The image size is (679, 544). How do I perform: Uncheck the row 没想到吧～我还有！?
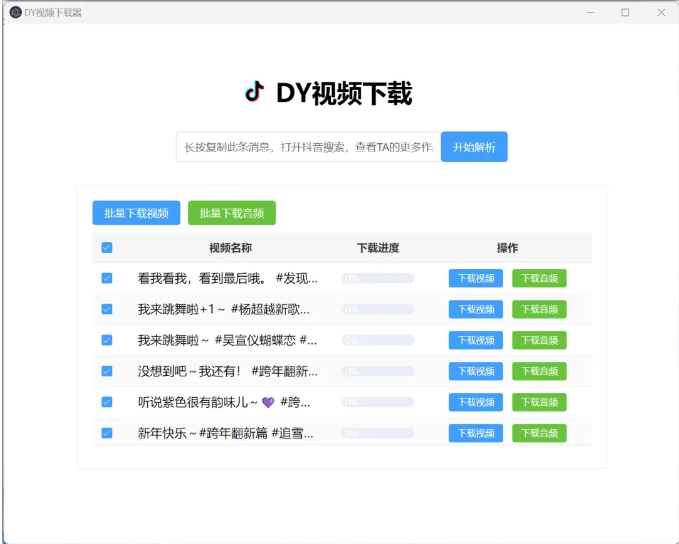pyautogui.click(x=107, y=371)
